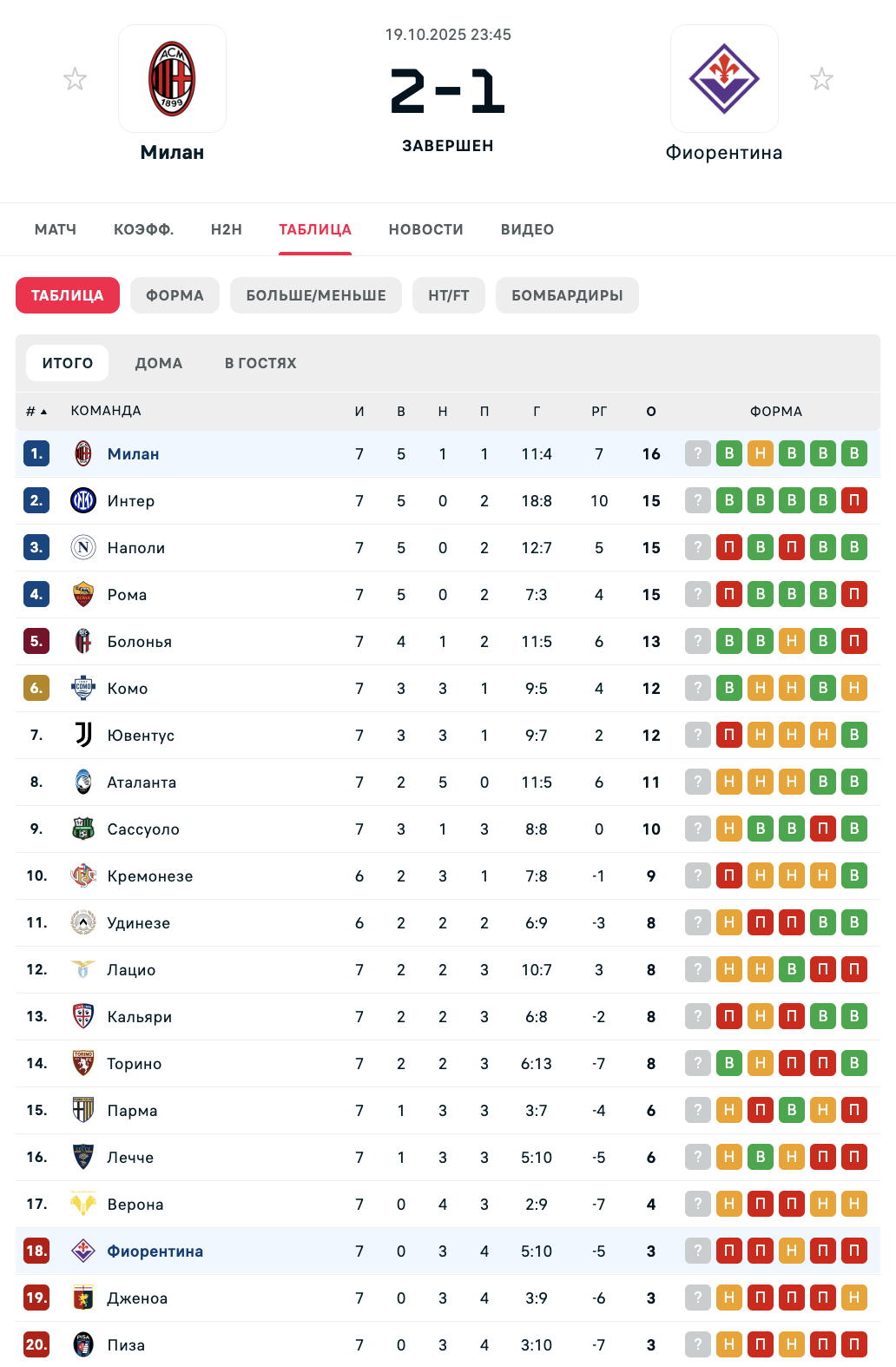
Task: Select the ДОМА standings filter
Action: (x=159, y=363)
